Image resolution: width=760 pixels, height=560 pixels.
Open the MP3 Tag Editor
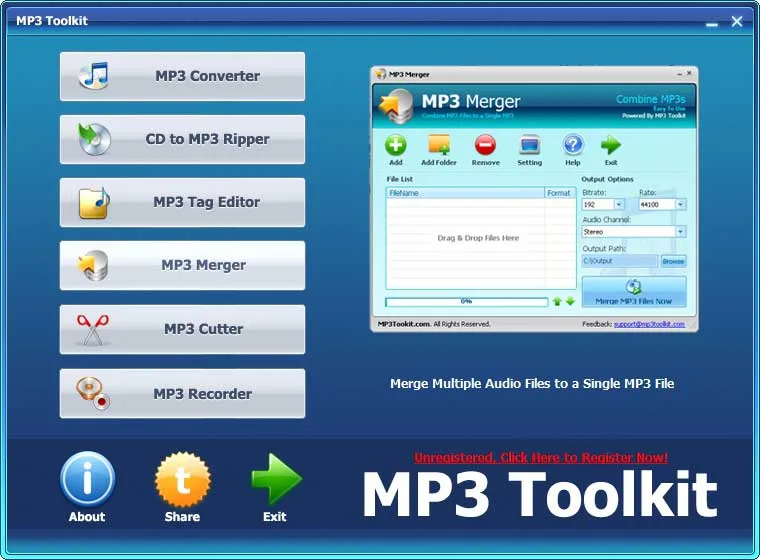point(182,203)
